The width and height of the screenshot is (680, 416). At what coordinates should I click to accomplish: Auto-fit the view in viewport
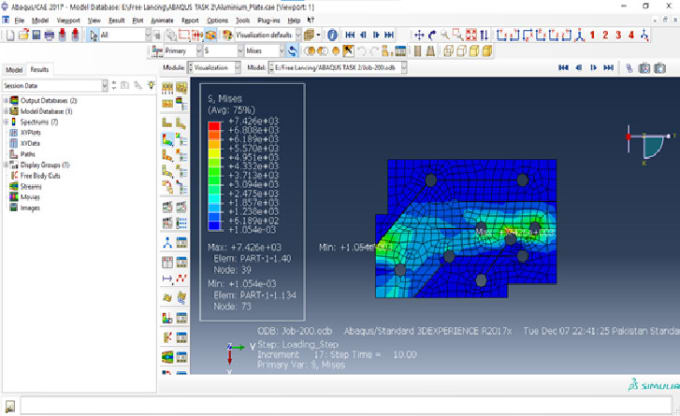[471, 35]
